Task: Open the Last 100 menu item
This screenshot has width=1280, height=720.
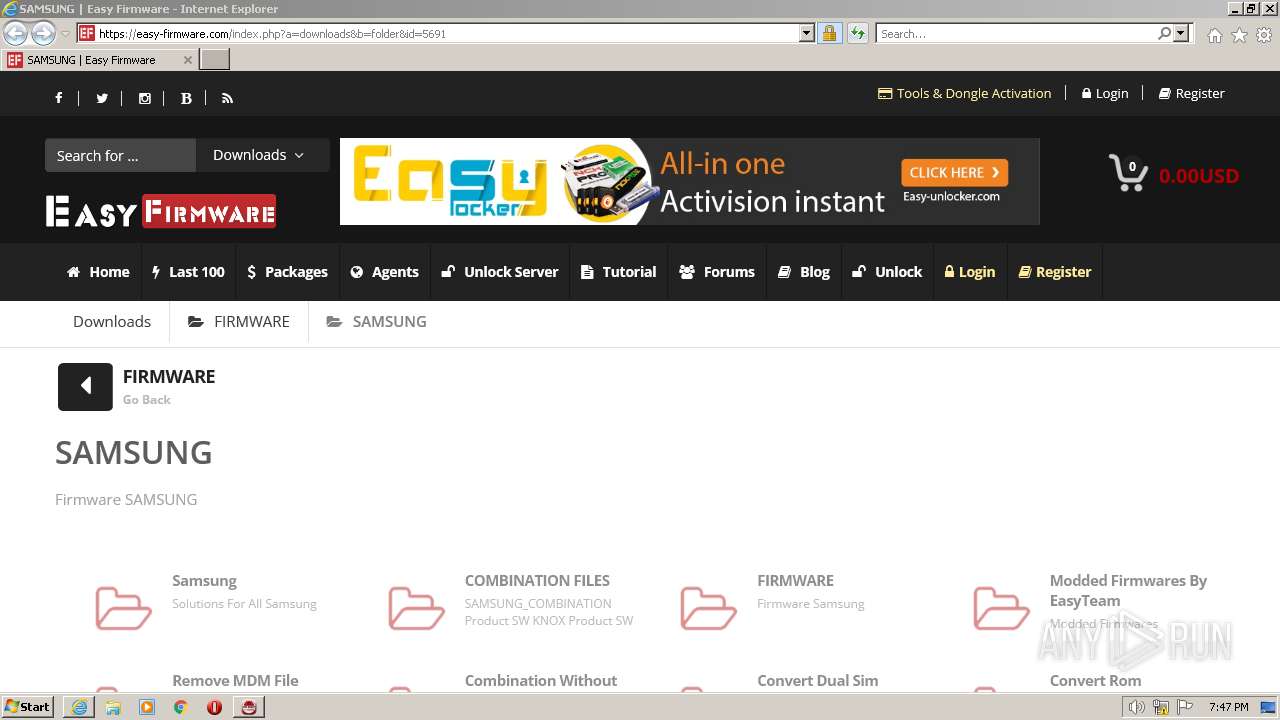Action: [188, 272]
